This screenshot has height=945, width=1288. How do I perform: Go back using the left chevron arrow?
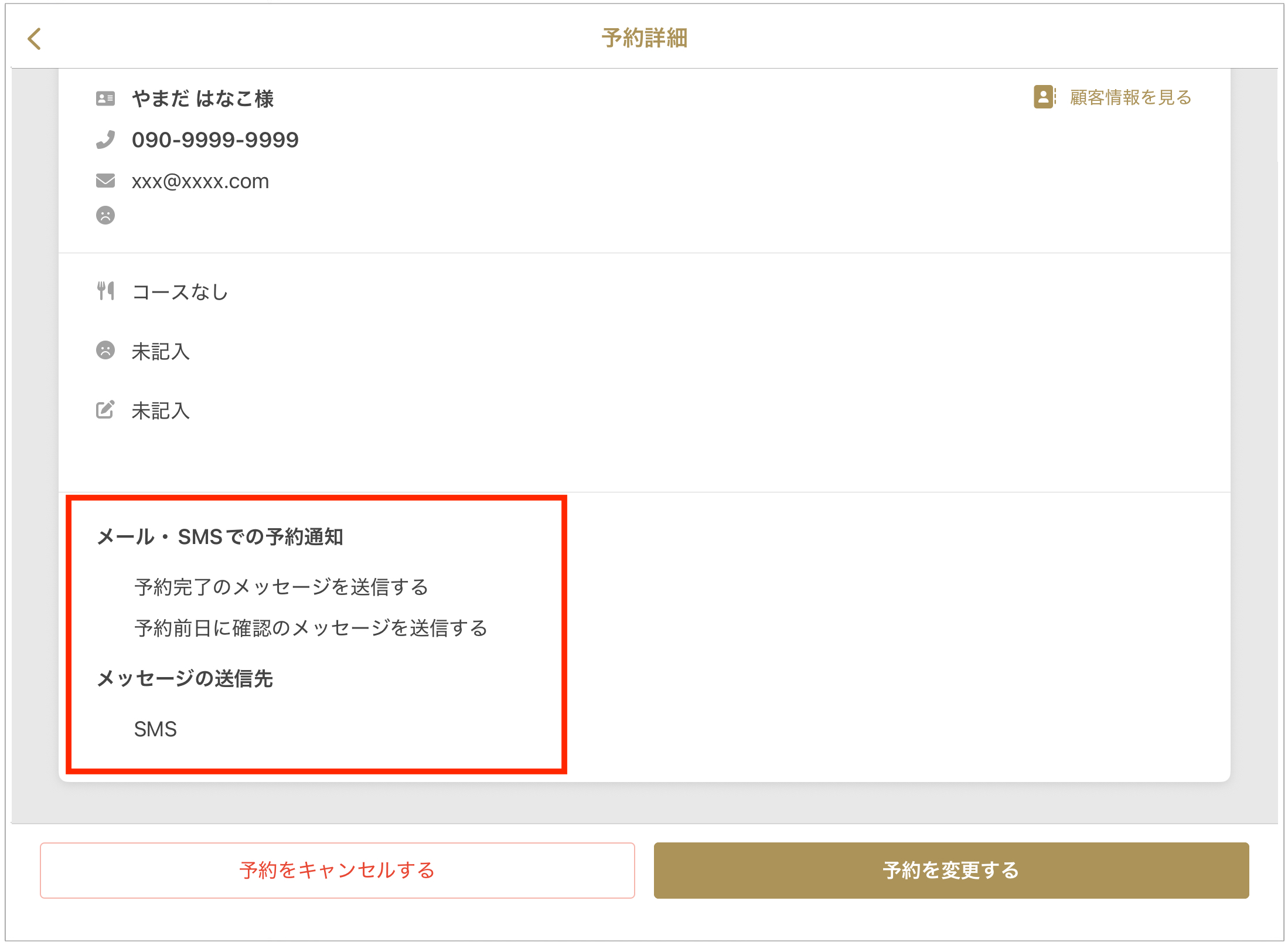(35, 39)
